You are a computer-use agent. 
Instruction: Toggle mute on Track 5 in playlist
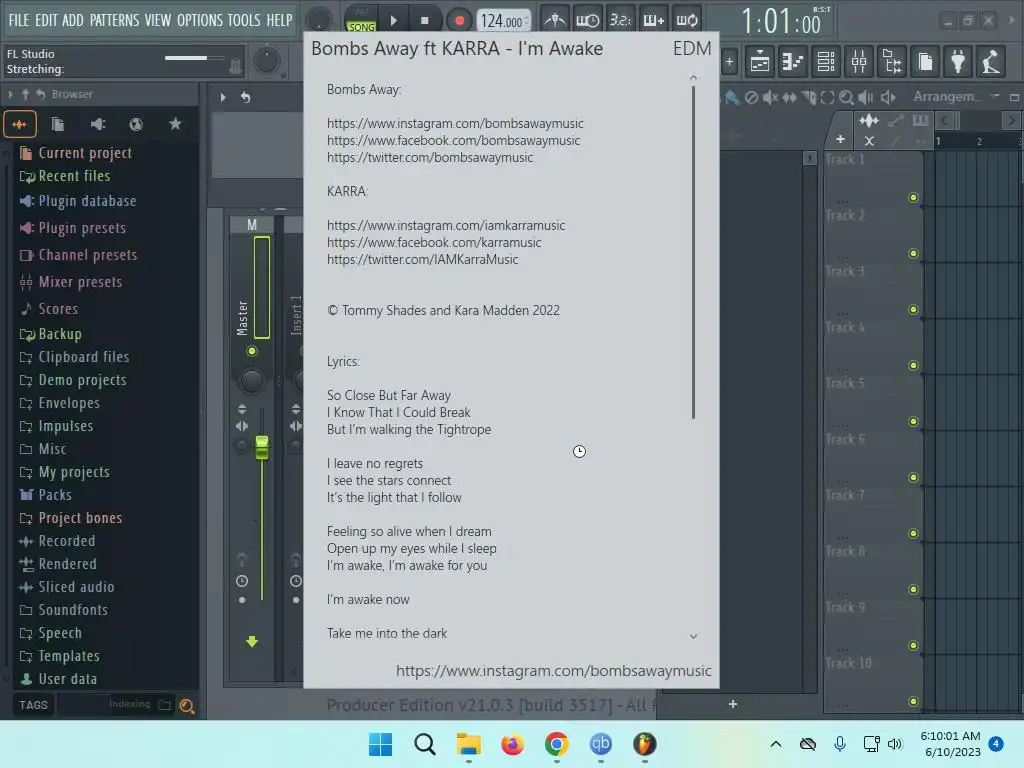point(913,422)
